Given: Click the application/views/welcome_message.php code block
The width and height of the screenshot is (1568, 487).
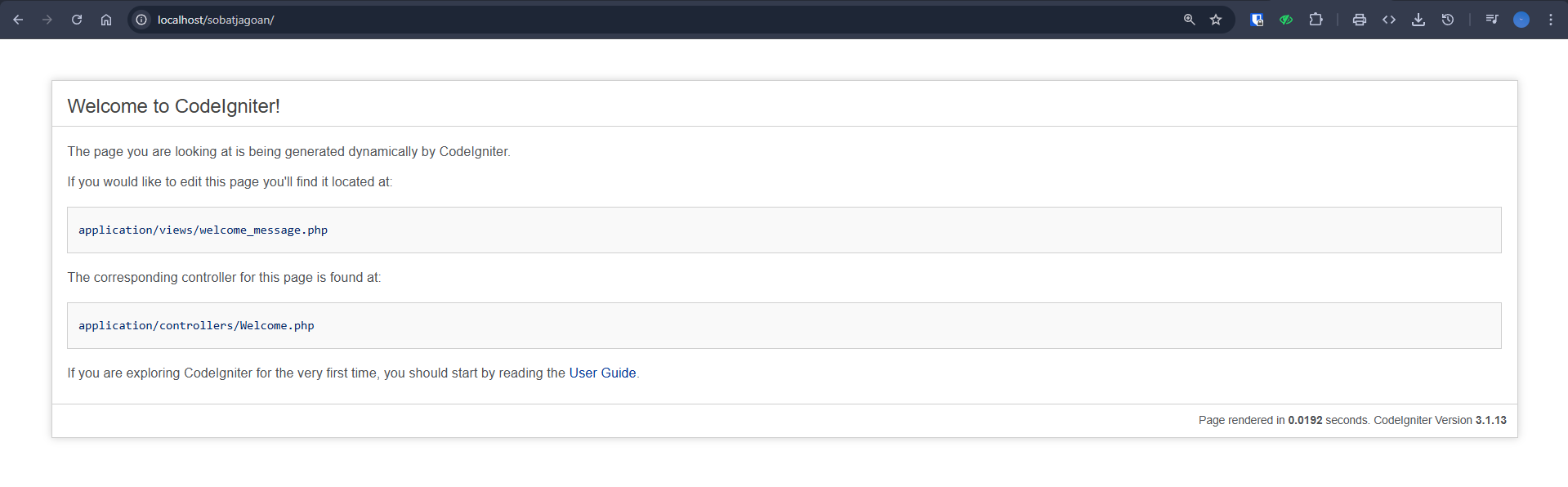Looking at the screenshot, I should tap(784, 230).
